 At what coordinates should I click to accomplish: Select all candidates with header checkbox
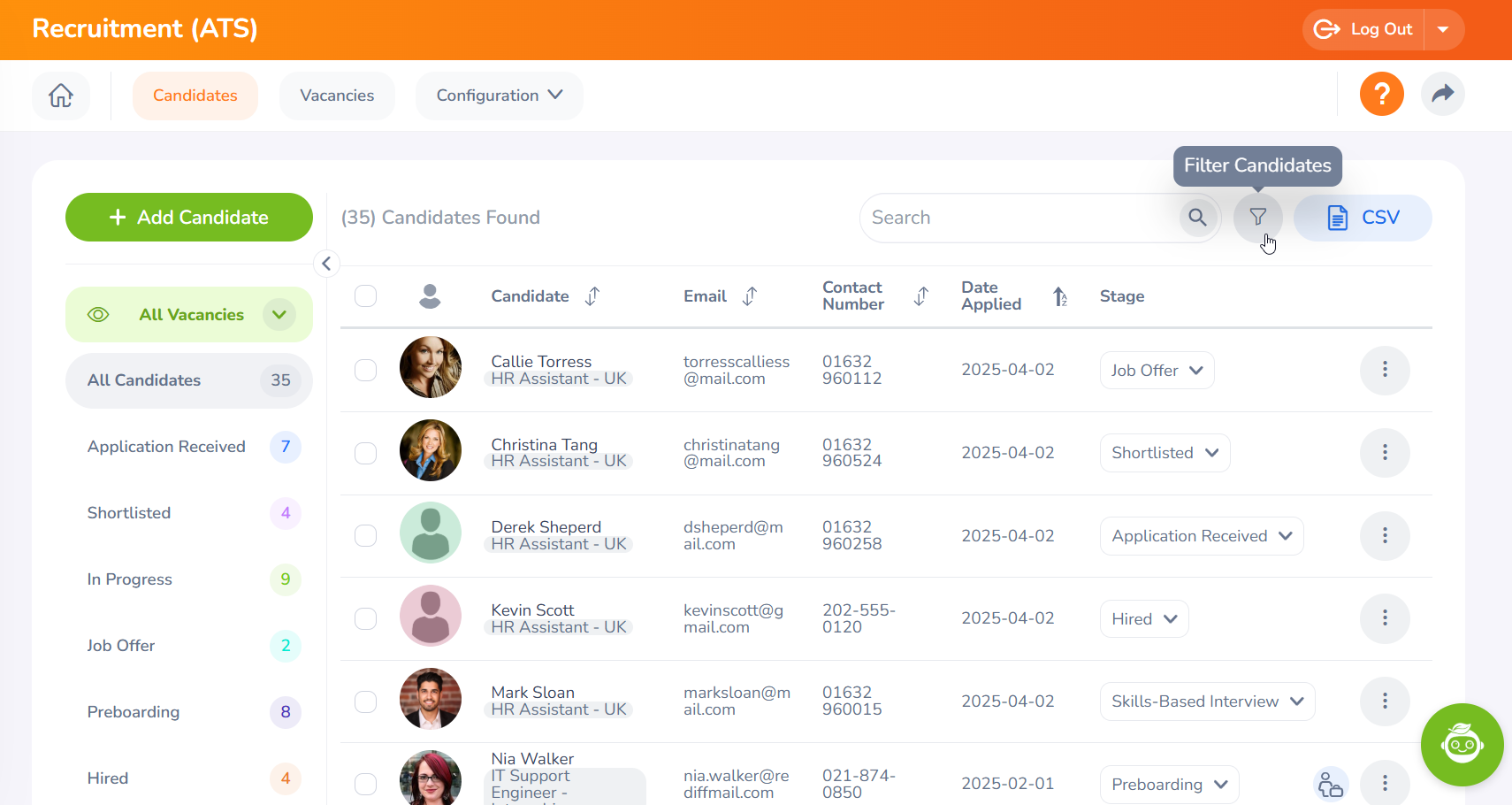click(365, 296)
